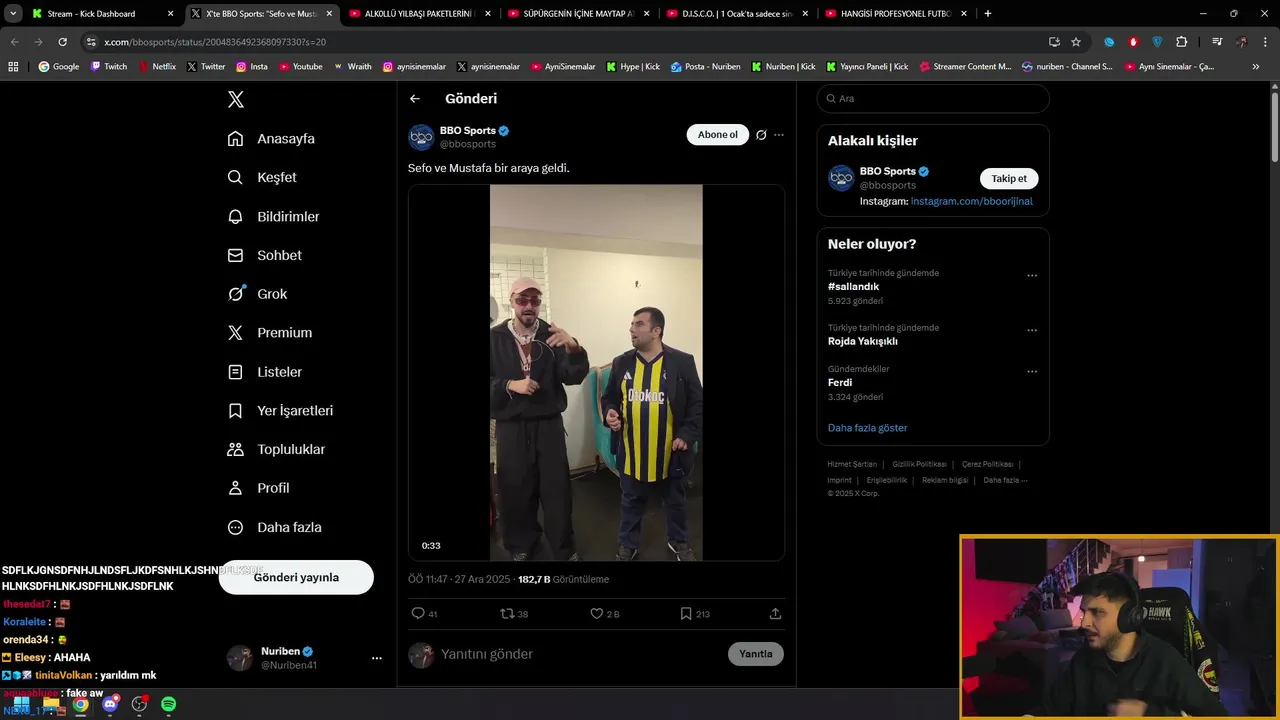Navigate back in browser
1280x720 pixels.
point(15,42)
